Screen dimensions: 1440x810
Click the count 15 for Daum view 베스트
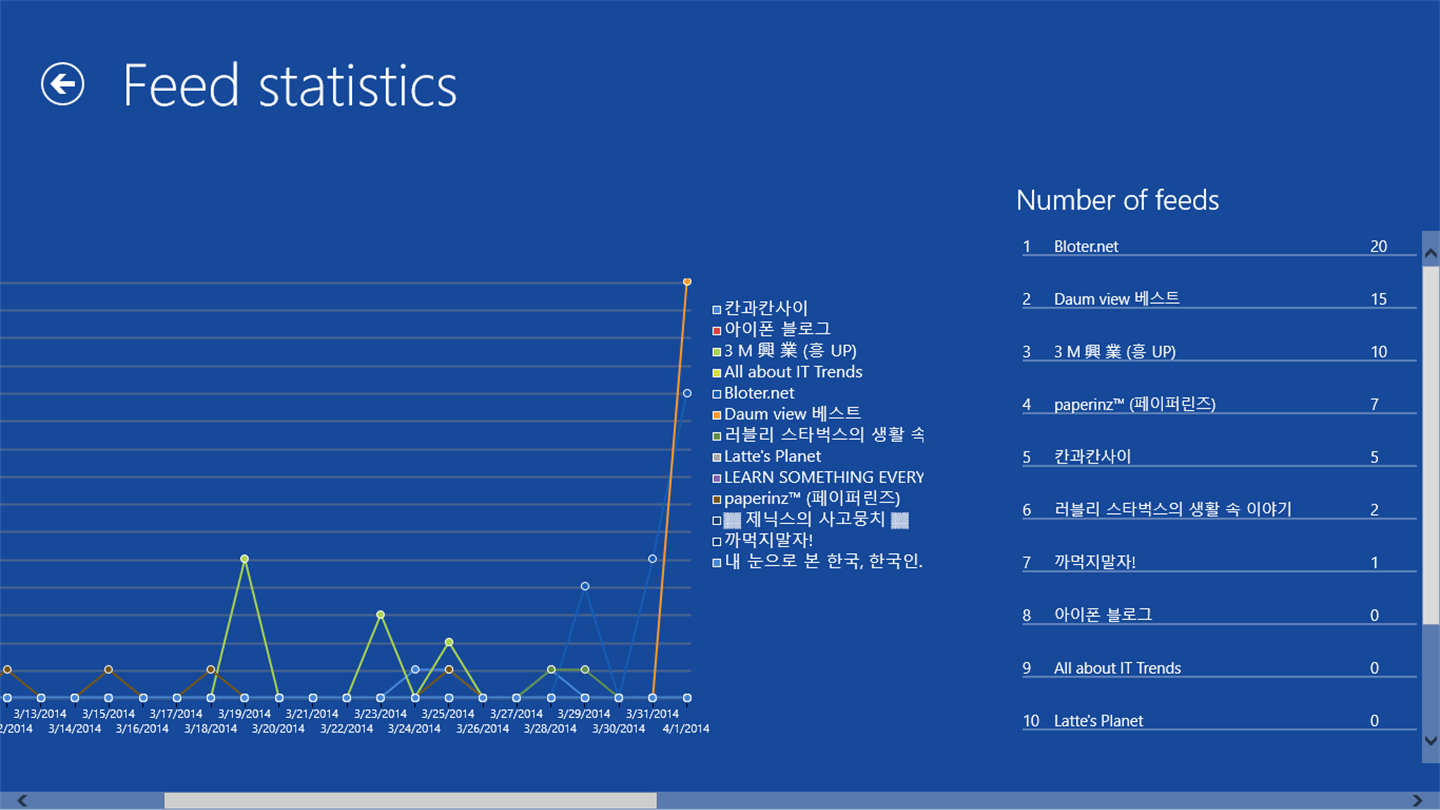[1379, 299]
